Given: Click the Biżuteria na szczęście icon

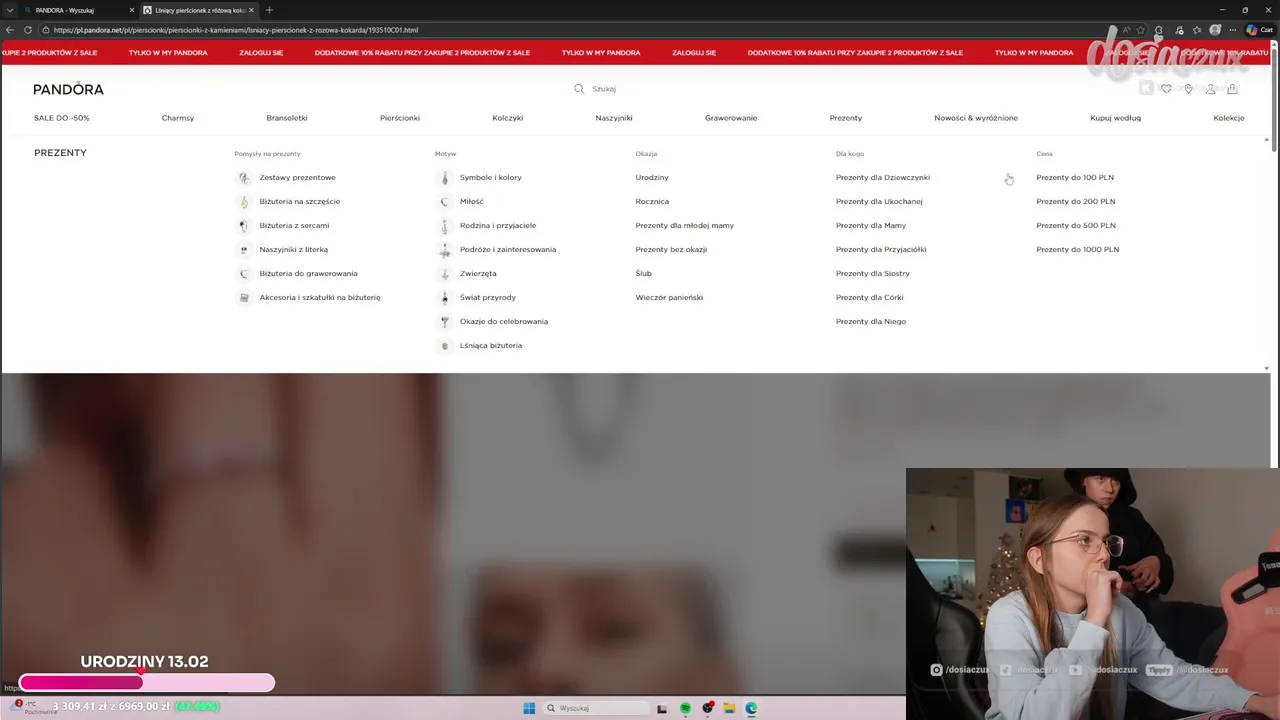Looking at the screenshot, I should tap(243, 201).
